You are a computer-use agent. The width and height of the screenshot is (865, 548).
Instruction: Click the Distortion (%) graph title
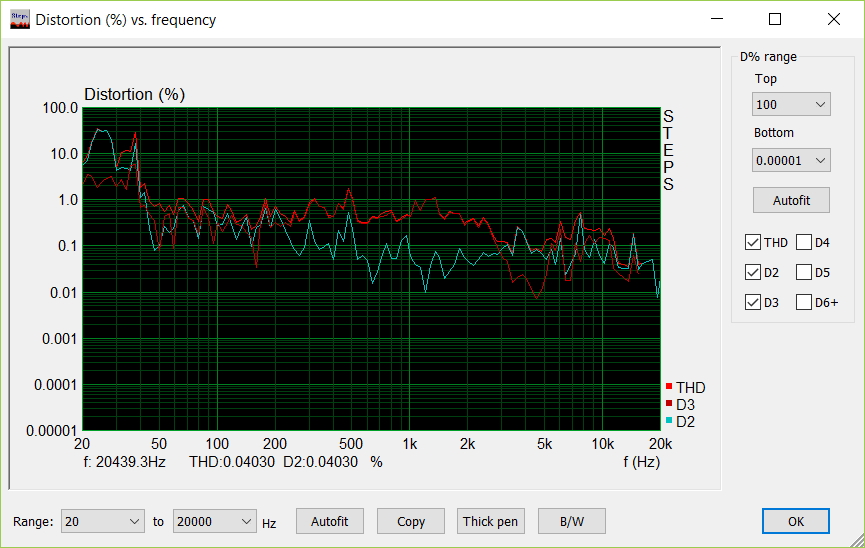pos(134,94)
